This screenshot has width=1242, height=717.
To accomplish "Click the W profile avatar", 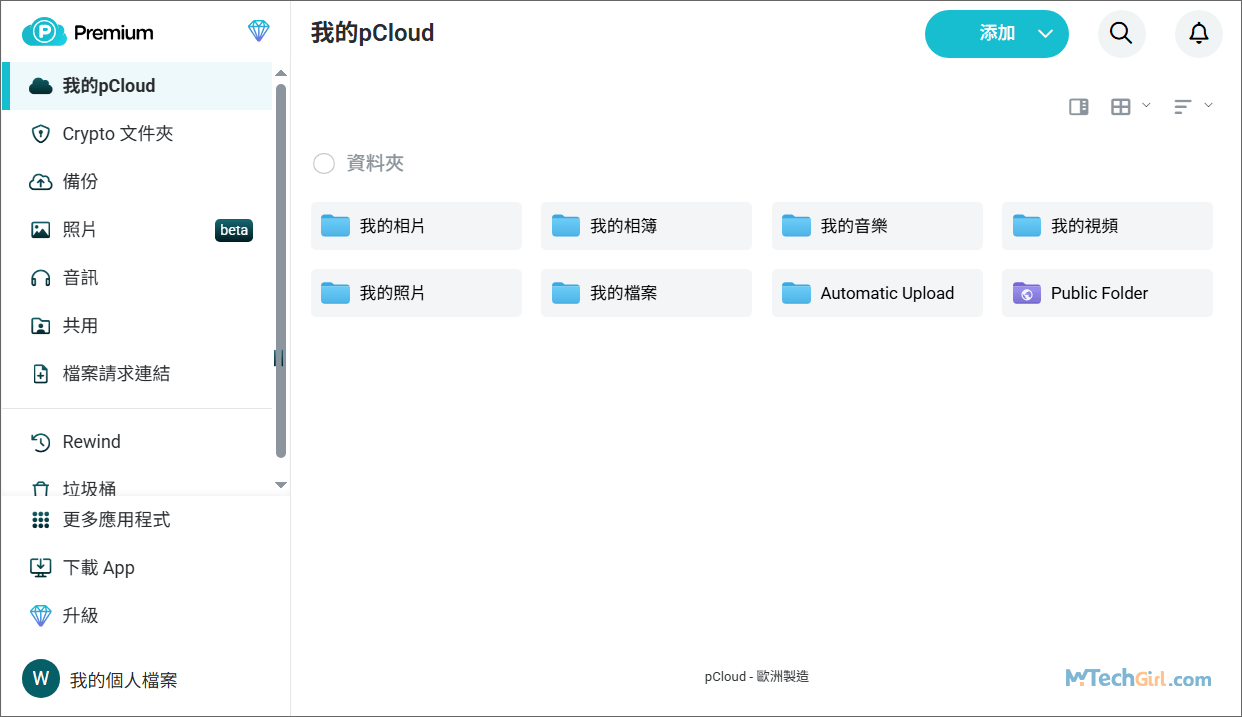I will [x=41, y=678].
